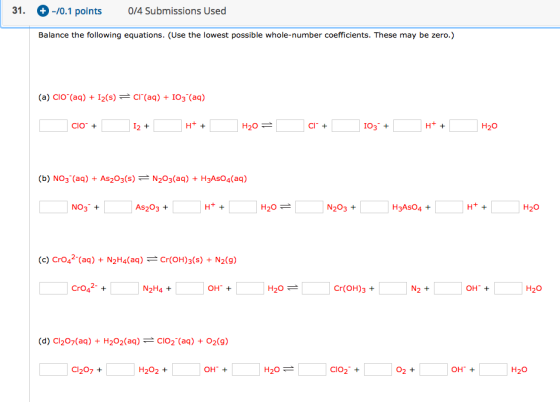The height and width of the screenshot is (402, 560).
Task: Select the NO3⁻ coefficient box in (b)
Action: tap(53, 207)
